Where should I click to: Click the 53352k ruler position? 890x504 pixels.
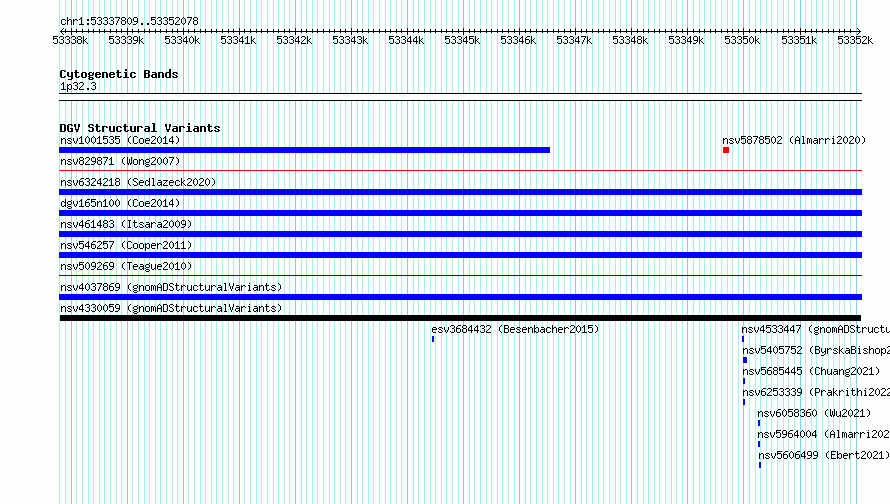(x=855, y=40)
